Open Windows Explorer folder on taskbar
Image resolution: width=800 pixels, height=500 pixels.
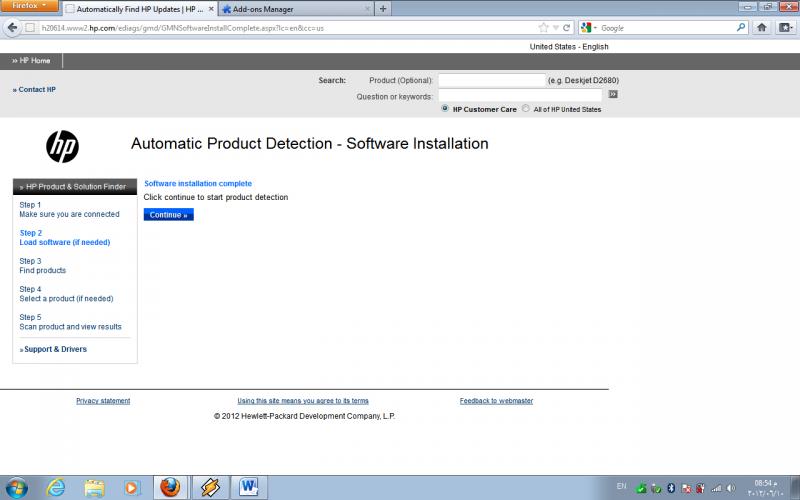pyautogui.click(x=94, y=488)
